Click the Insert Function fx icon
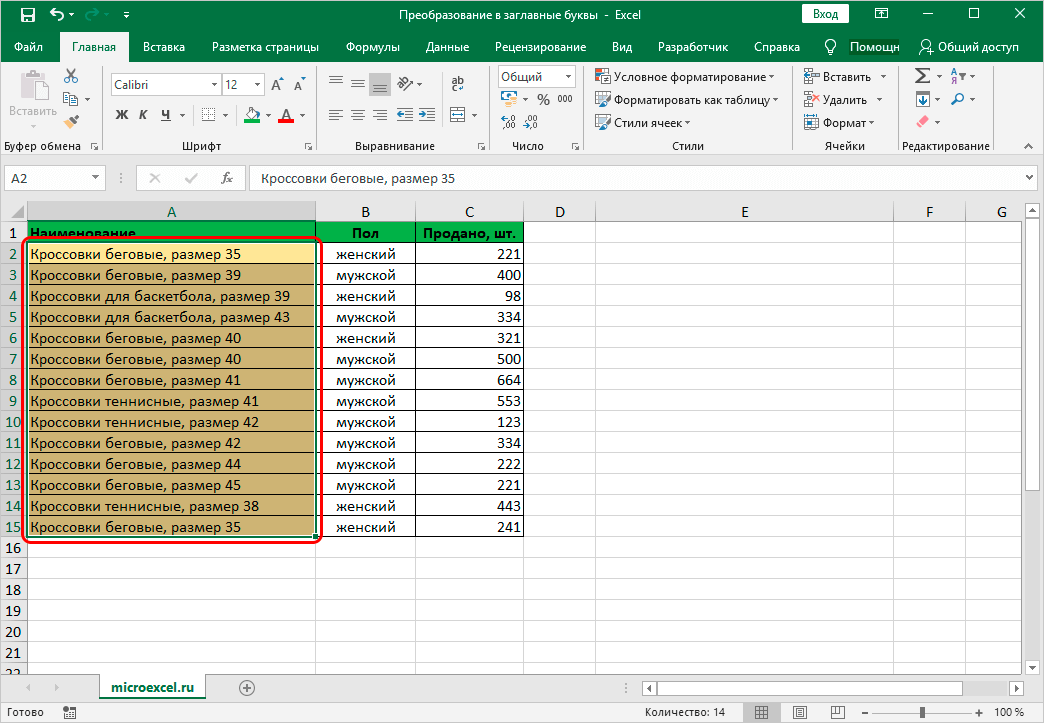Viewport: 1044px width, 723px height. (227, 178)
